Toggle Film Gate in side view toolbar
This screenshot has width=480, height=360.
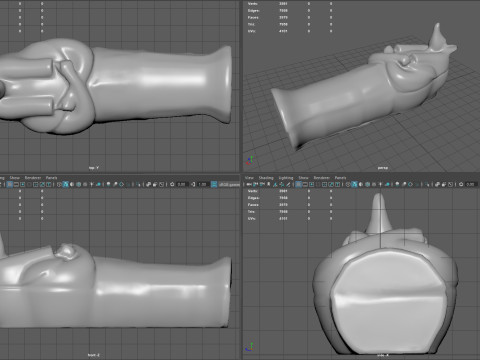[x=305, y=184]
